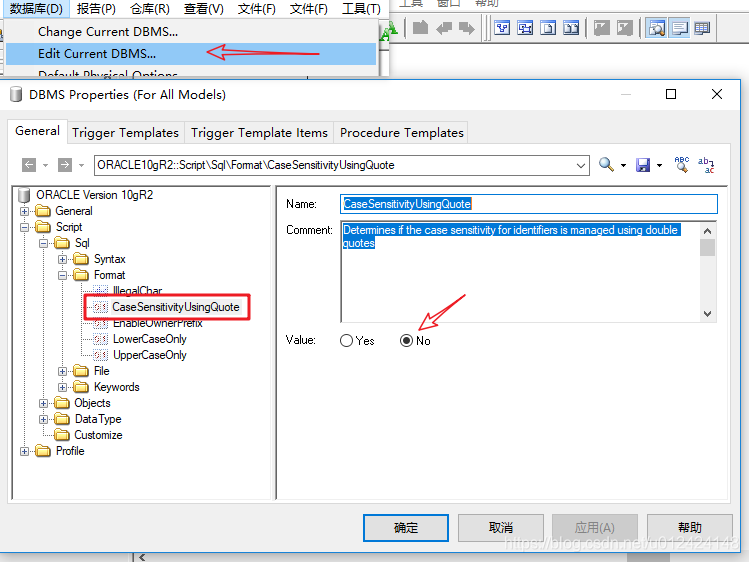749x562 pixels.
Task: Click the 应用(A) button
Action: click(x=595, y=528)
